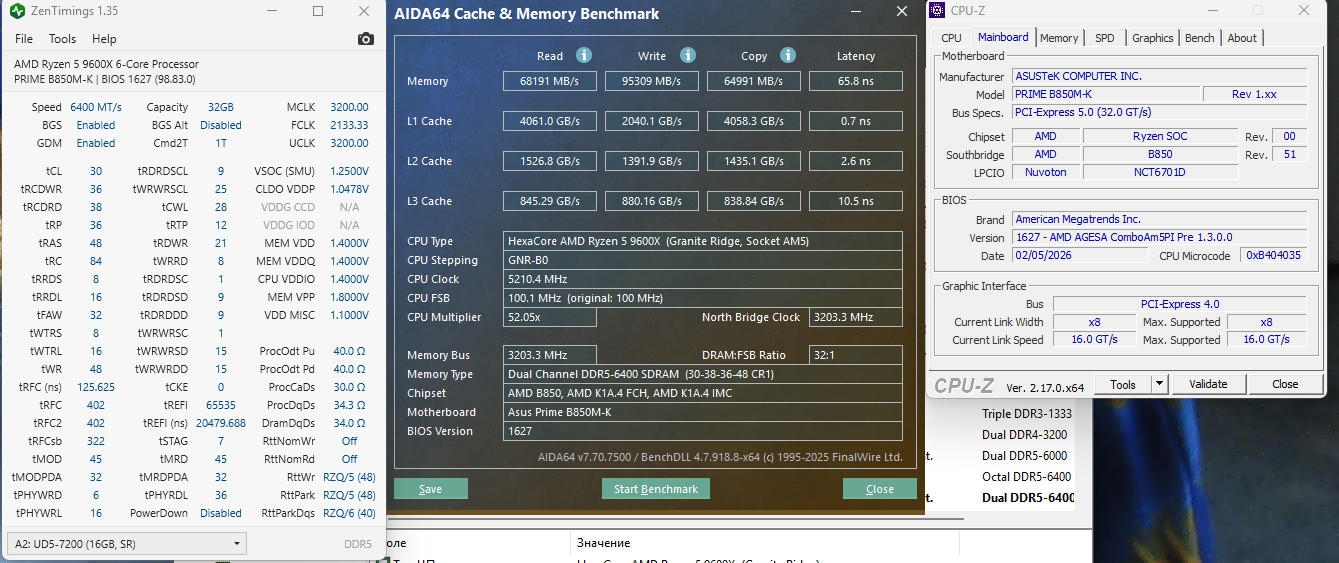Viewport: 1339px width, 563px height.
Task: Select Dual DDR4-3200 row in background list
Action: click(x=1024, y=435)
